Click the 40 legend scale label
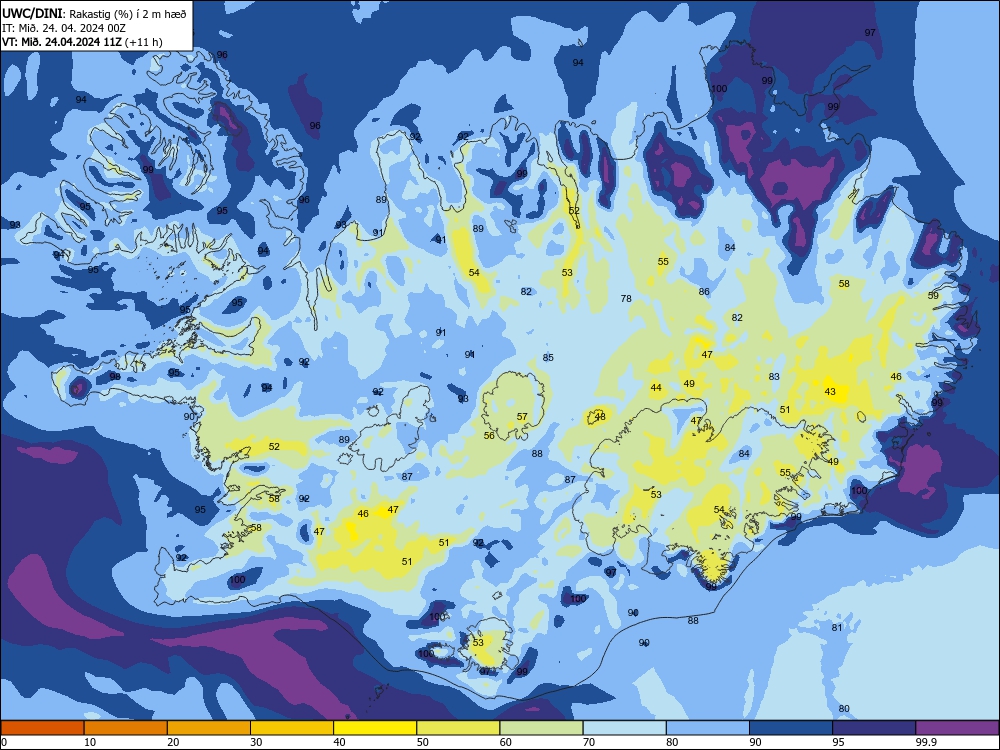Screen dimensions: 1000x750 pyautogui.click(x=340, y=742)
